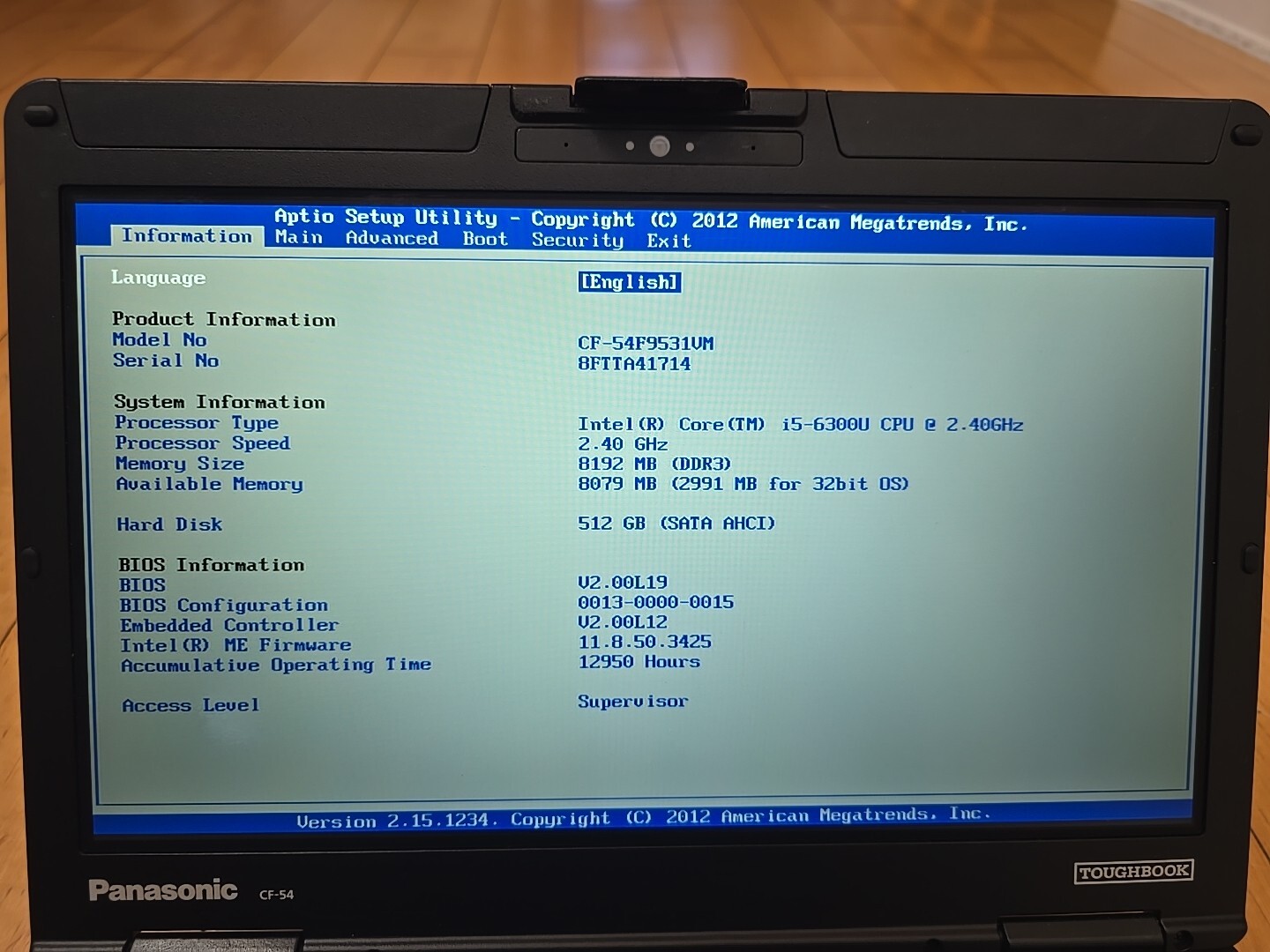Viewport: 1270px width, 952px height.
Task: Click serial value 8FTTA41714
Action: 634,363
